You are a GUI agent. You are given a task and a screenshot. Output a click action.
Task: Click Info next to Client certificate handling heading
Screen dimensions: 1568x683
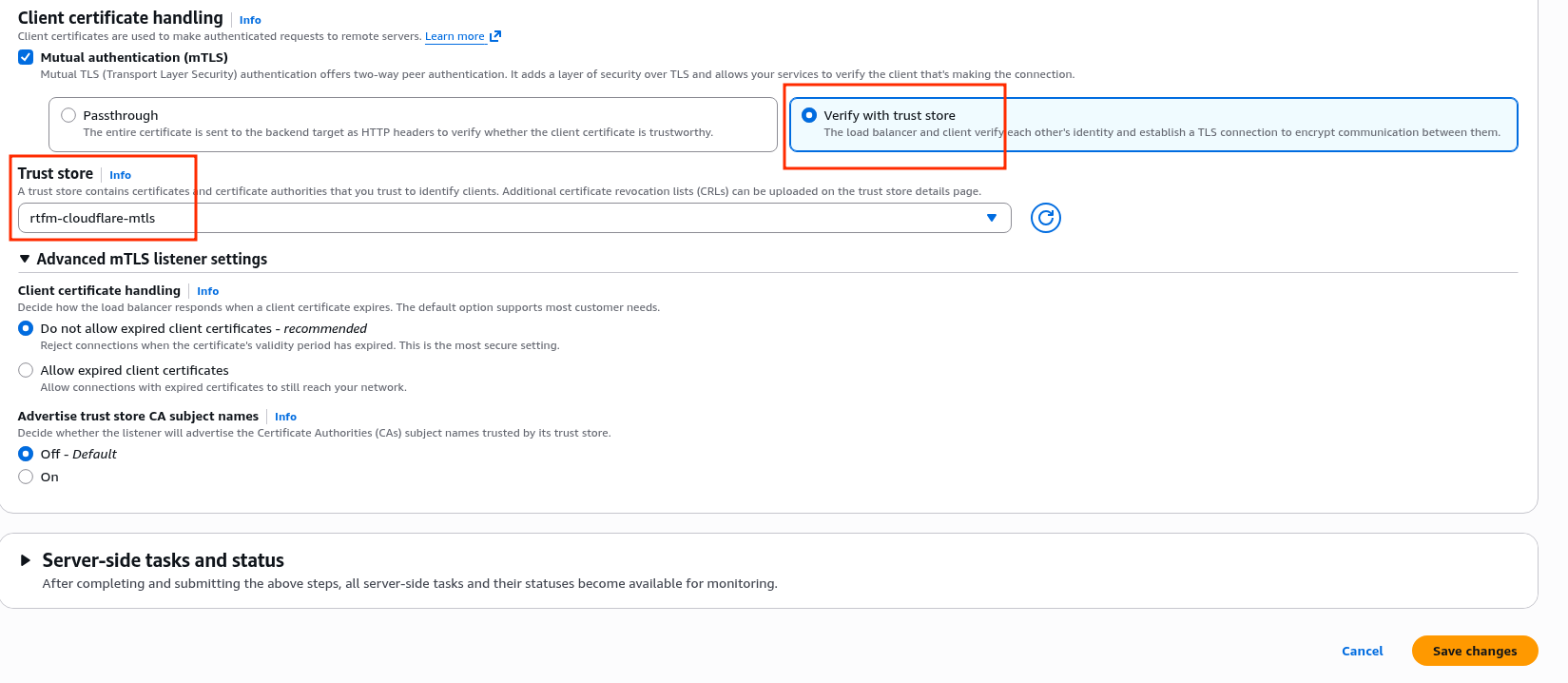click(250, 20)
